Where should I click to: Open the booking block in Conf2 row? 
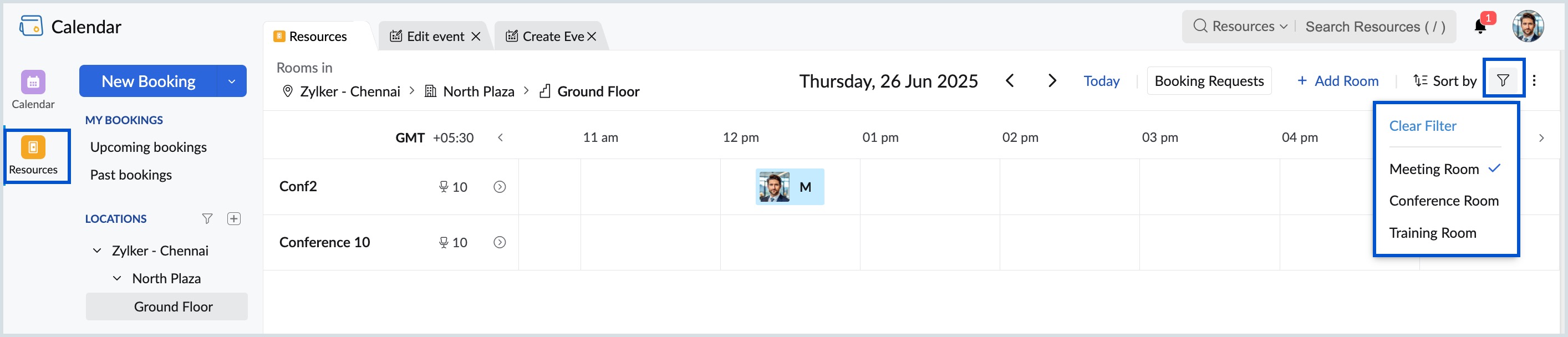(790, 187)
